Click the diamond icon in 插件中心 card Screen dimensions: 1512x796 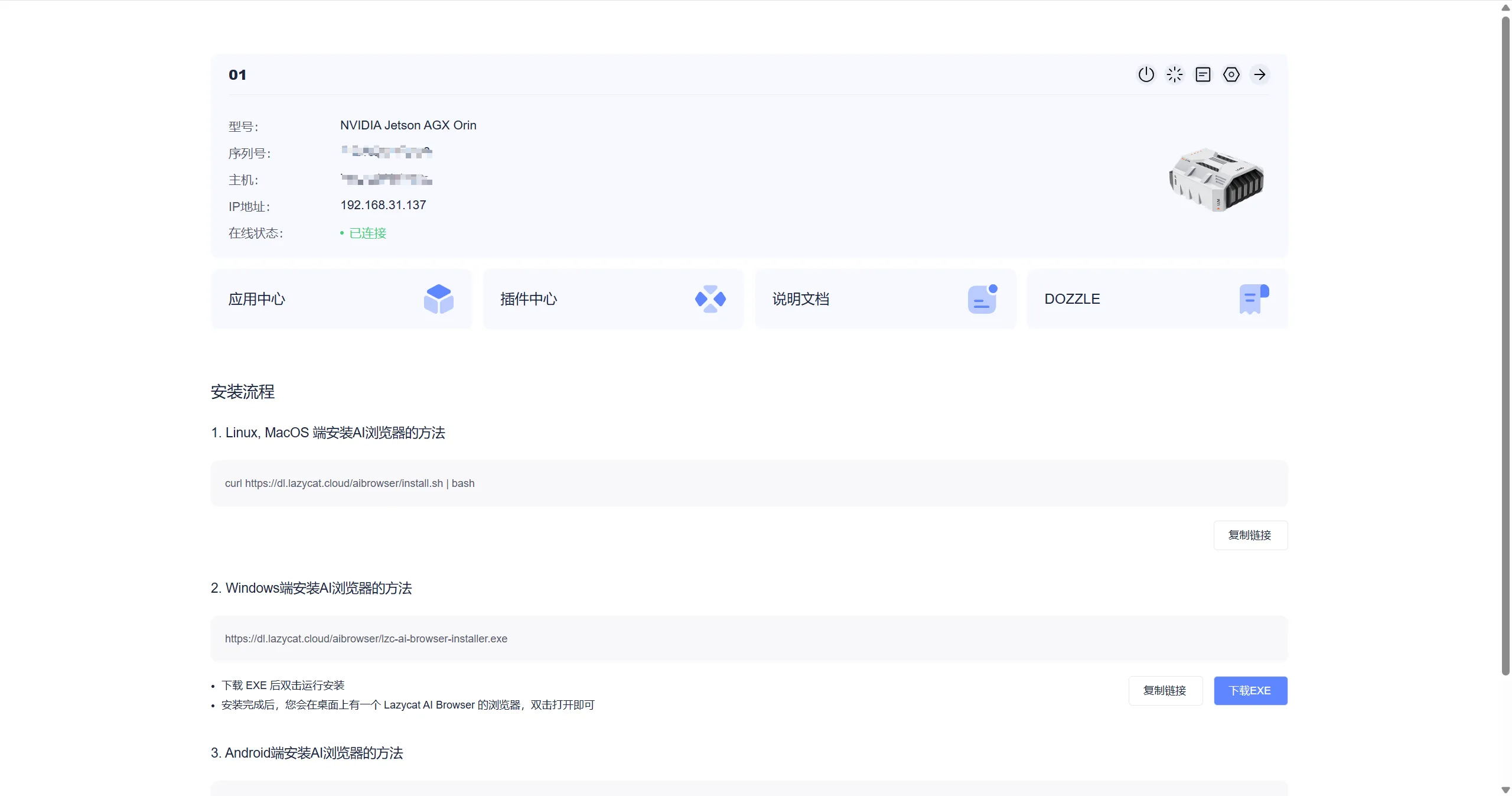coord(710,299)
